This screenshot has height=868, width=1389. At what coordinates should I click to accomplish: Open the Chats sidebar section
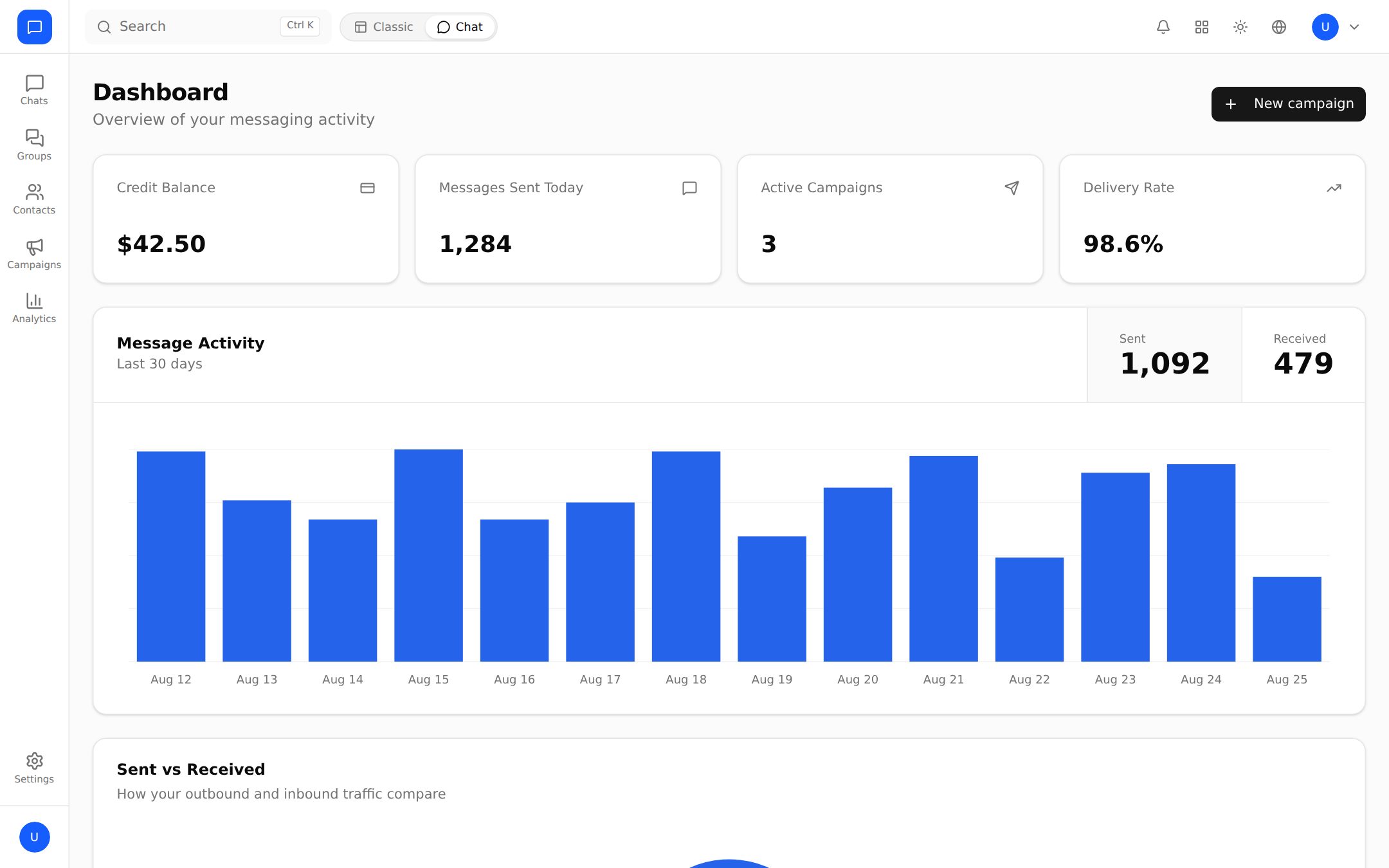tap(34, 90)
